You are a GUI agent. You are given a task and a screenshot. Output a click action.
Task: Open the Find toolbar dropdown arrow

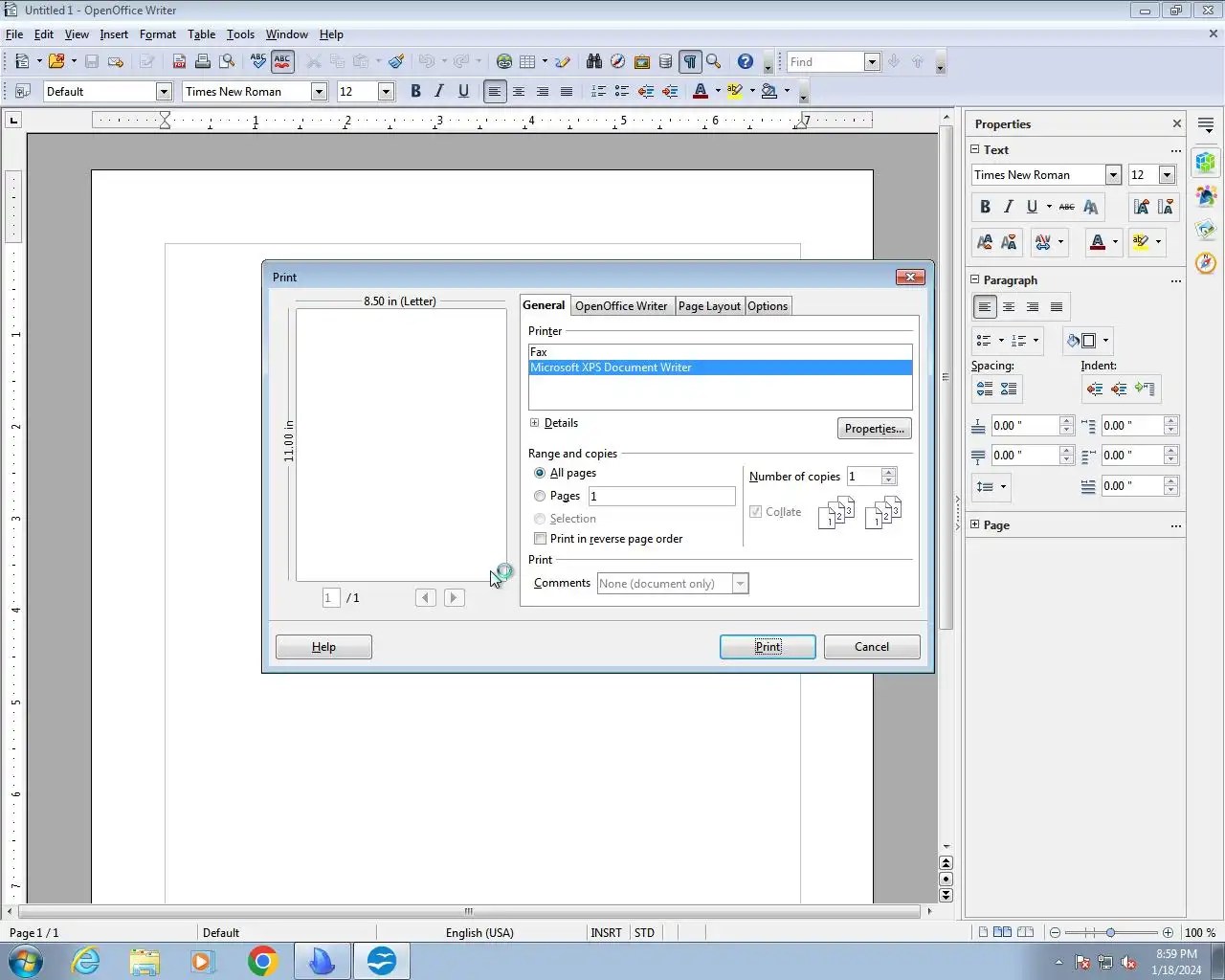pyautogui.click(x=872, y=62)
